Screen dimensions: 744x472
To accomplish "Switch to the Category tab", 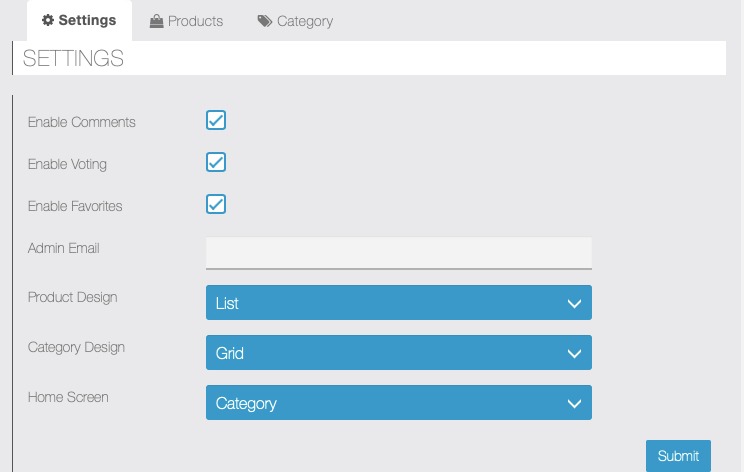I will [x=295, y=21].
